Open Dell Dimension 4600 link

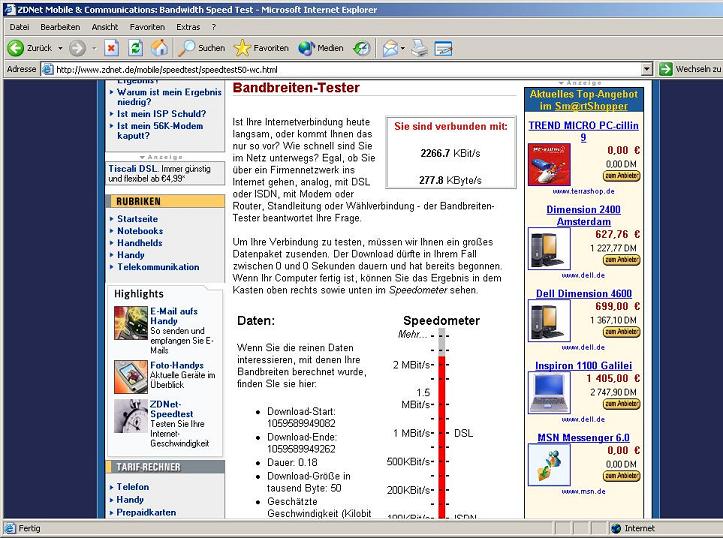click(584, 293)
